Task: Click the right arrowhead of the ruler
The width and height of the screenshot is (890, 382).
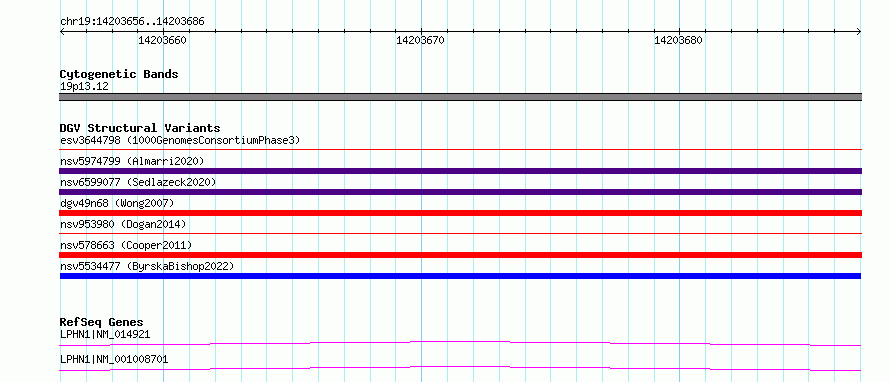Action: coord(859,32)
